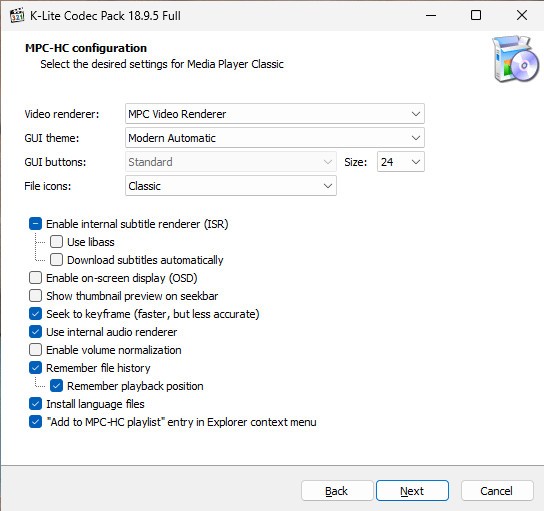The width and height of the screenshot is (544, 511).
Task: Toggle Enable internal subtitle renderer (ISR)
Action: [x=35, y=224]
